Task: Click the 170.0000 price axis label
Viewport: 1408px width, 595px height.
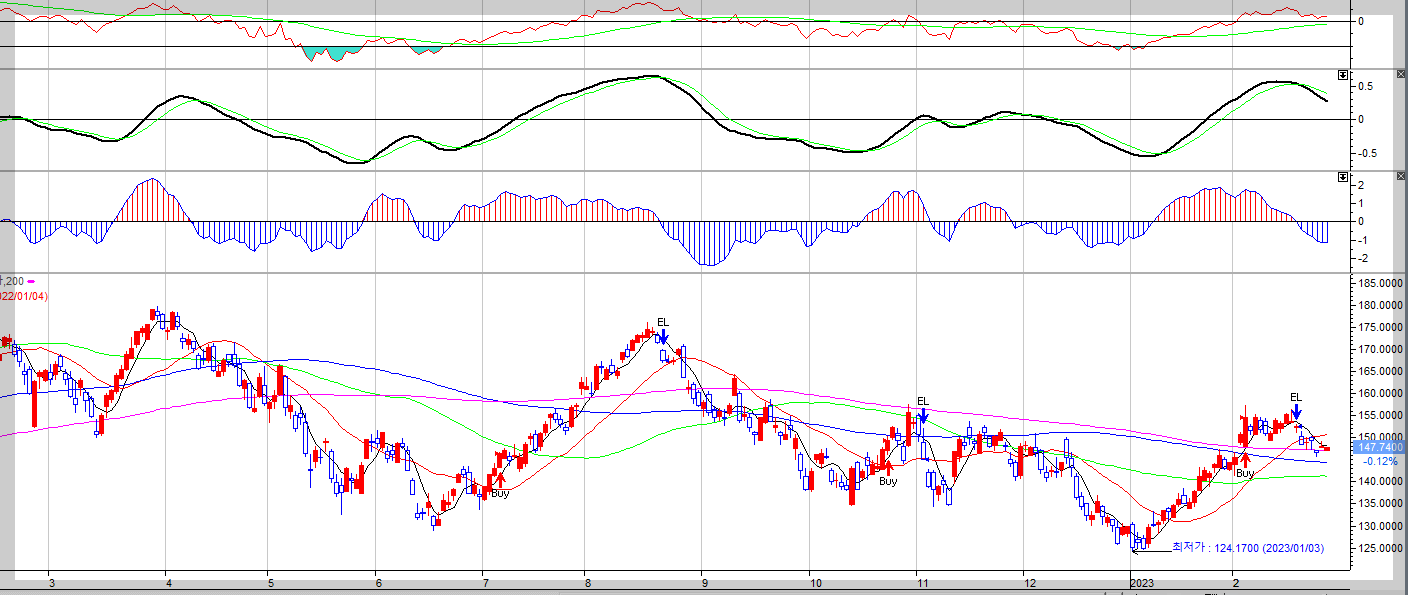Action: pos(1381,349)
